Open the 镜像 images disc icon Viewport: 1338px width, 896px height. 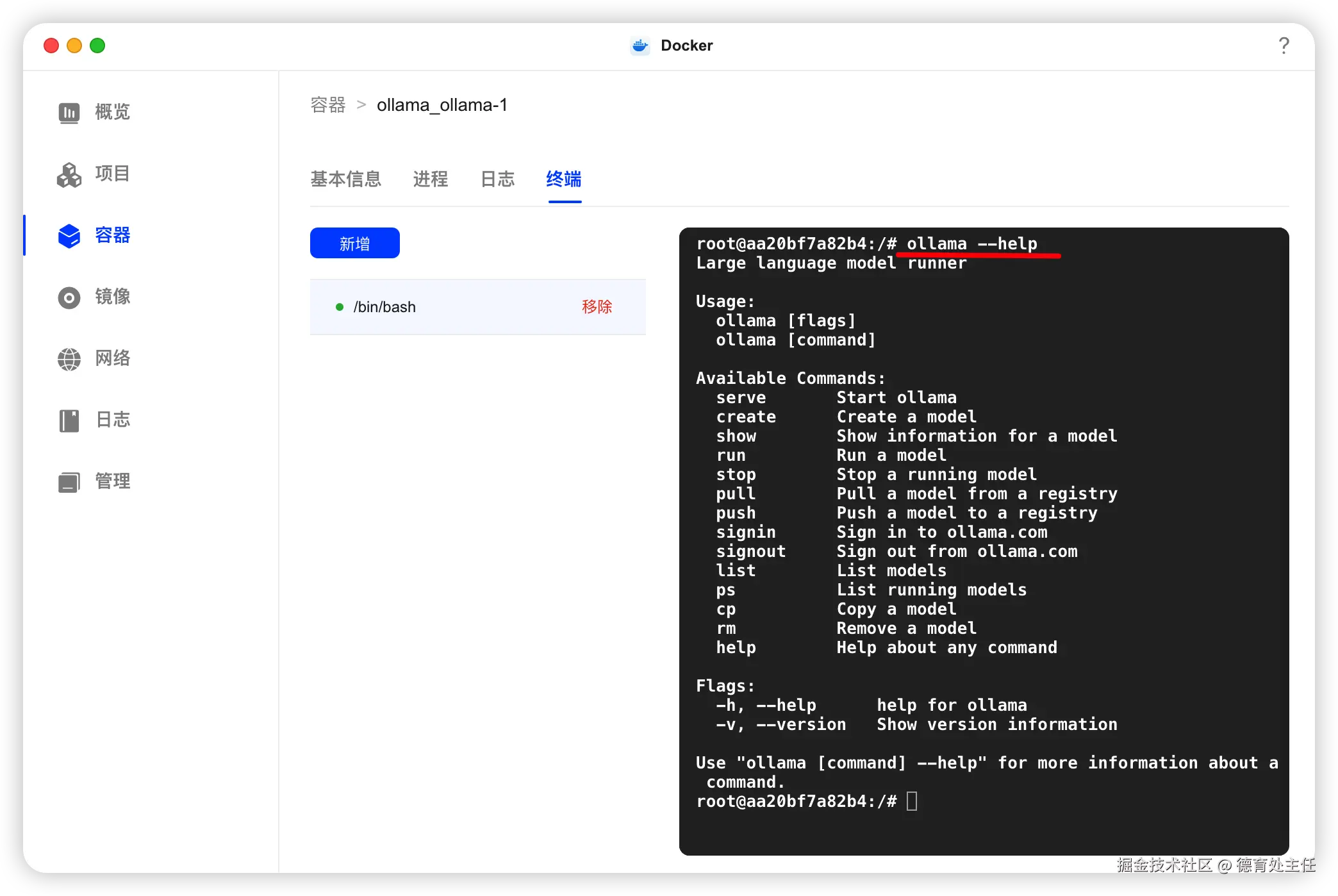[x=69, y=297]
